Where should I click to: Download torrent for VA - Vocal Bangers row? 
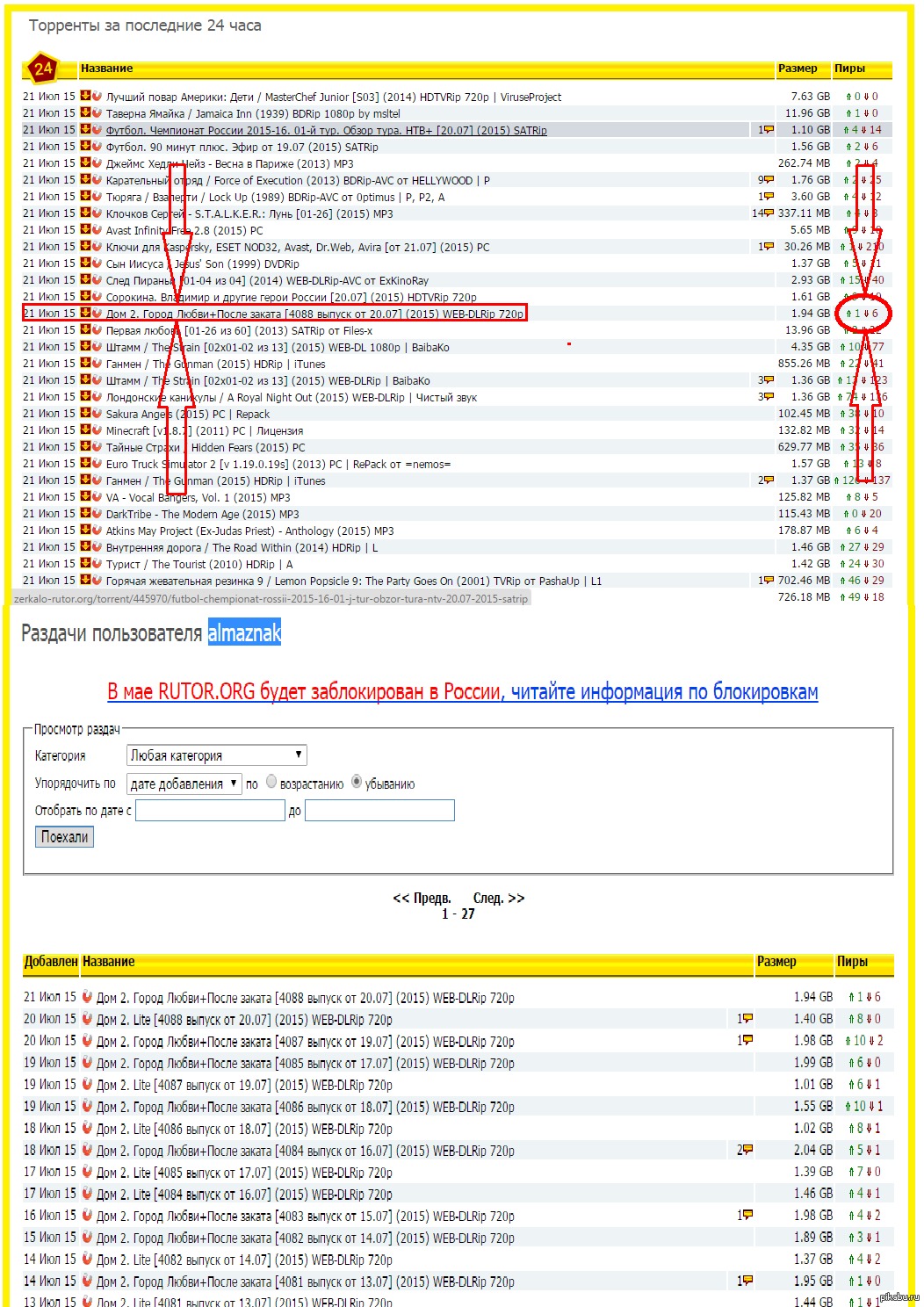coord(86,497)
